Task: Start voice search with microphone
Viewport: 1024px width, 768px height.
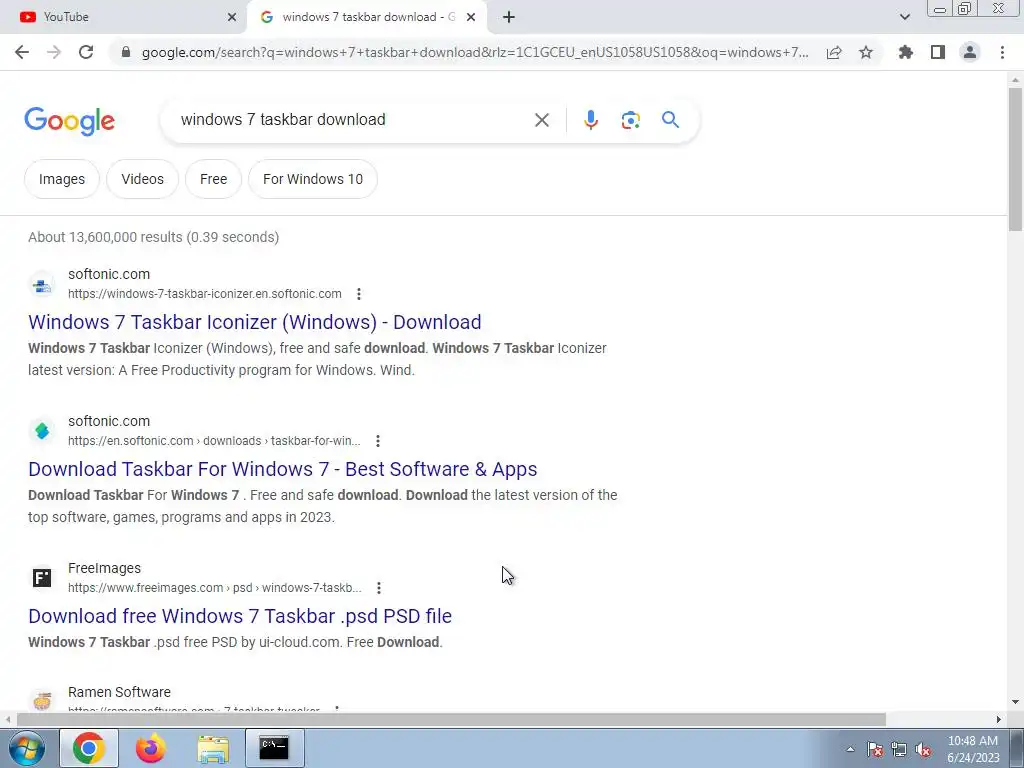Action: coord(590,120)
